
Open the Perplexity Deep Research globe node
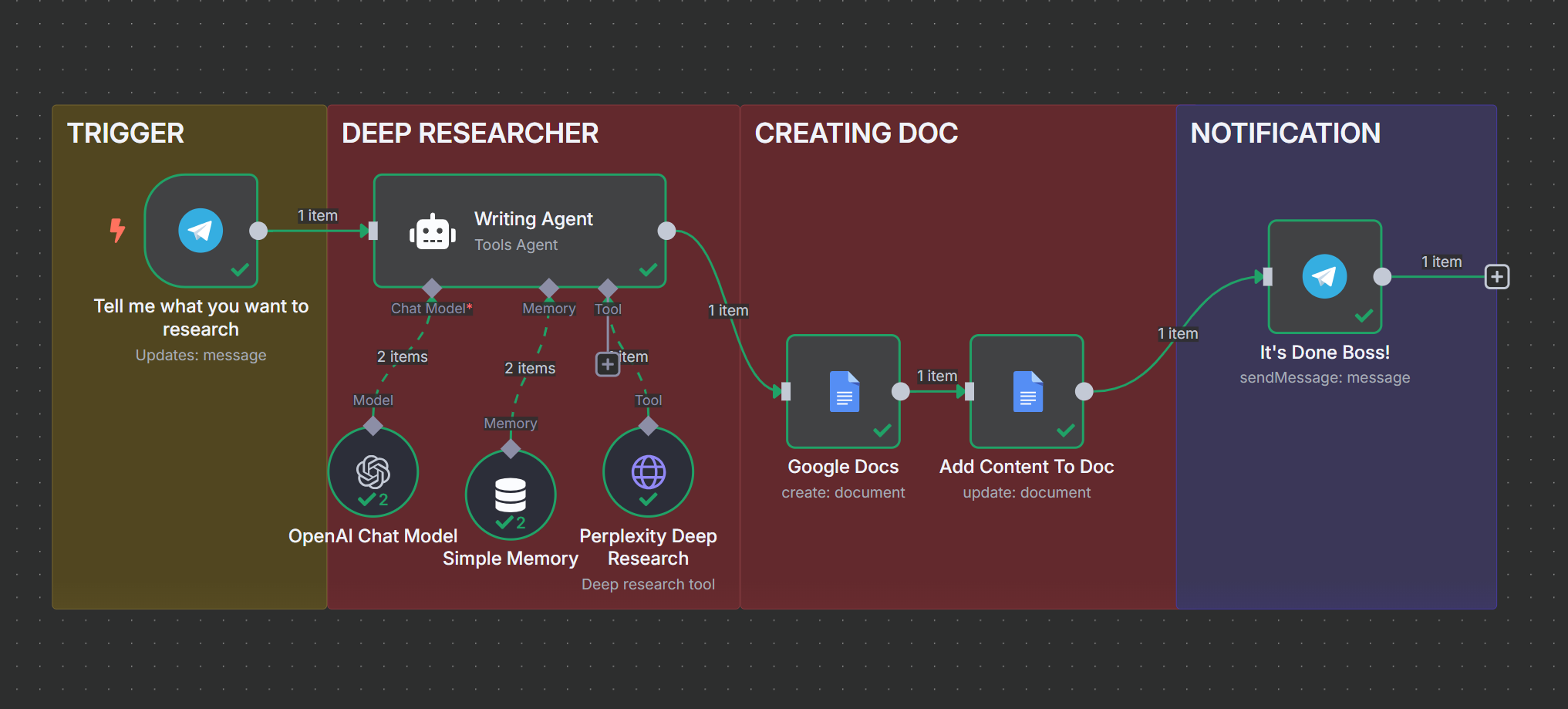648,472
